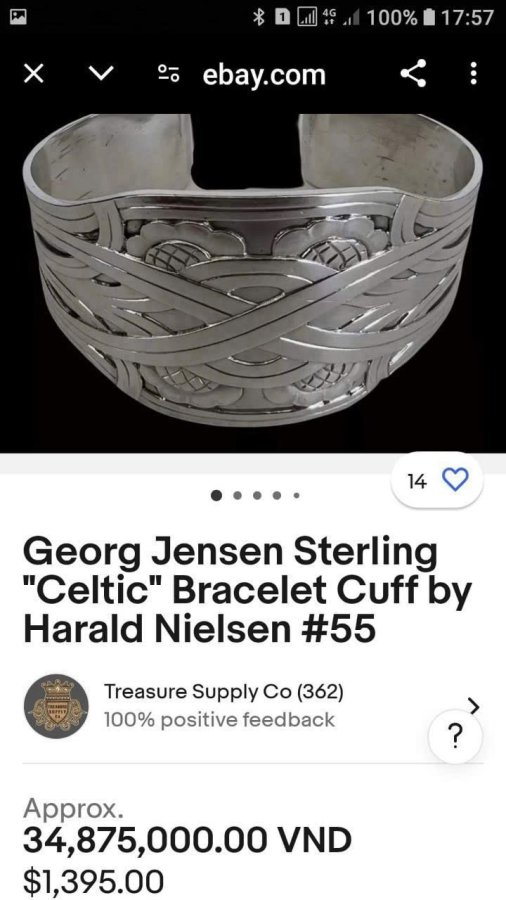This screenshot has height=900, width=506.
Task: Select the third image carousel dot
Action: click(x=258, y=495)
